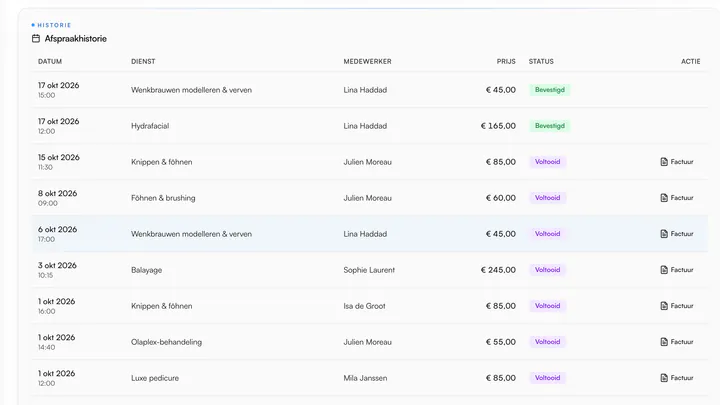Click the HISTORIE section label
The width and height of the screenshot is (720, 405).
pos(54,25)
